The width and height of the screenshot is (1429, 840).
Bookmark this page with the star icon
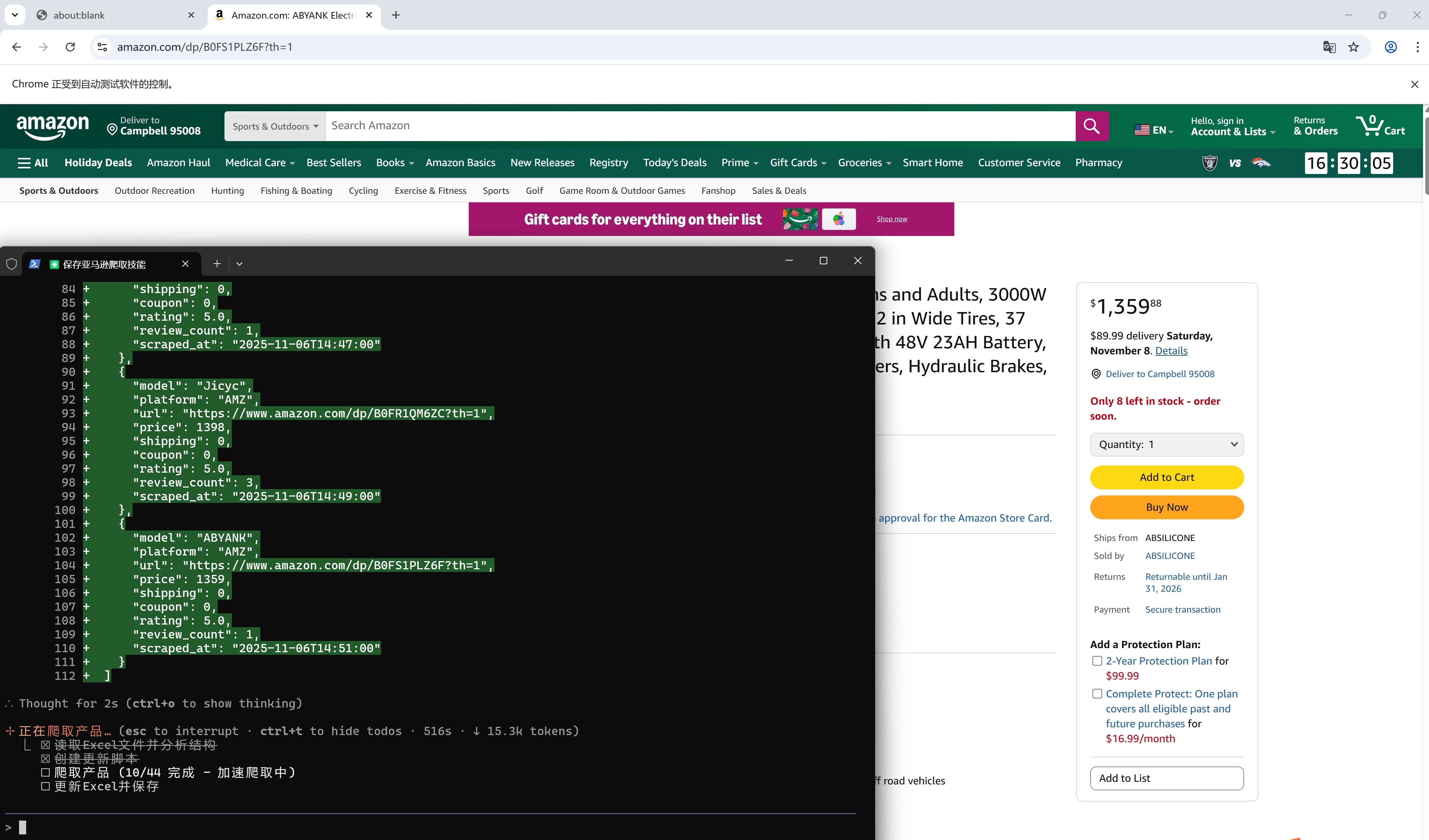pos(1354,47)
